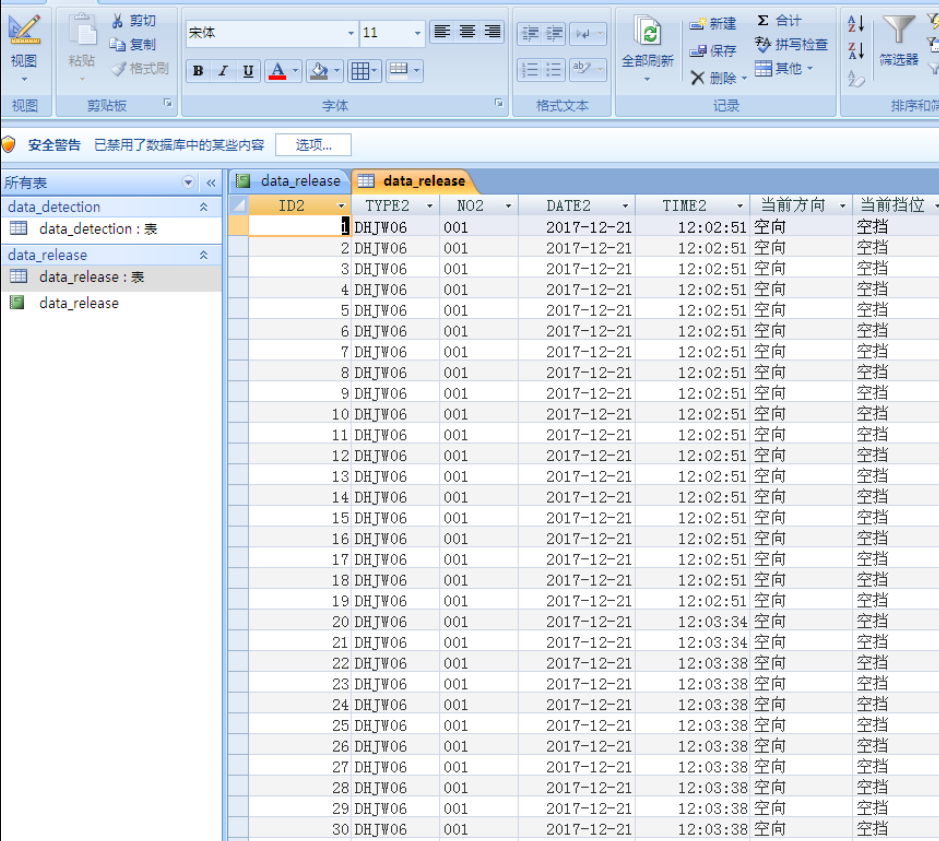The image size is (939, 841).
Task: Save the record using 保存
Action: [713, 51]
